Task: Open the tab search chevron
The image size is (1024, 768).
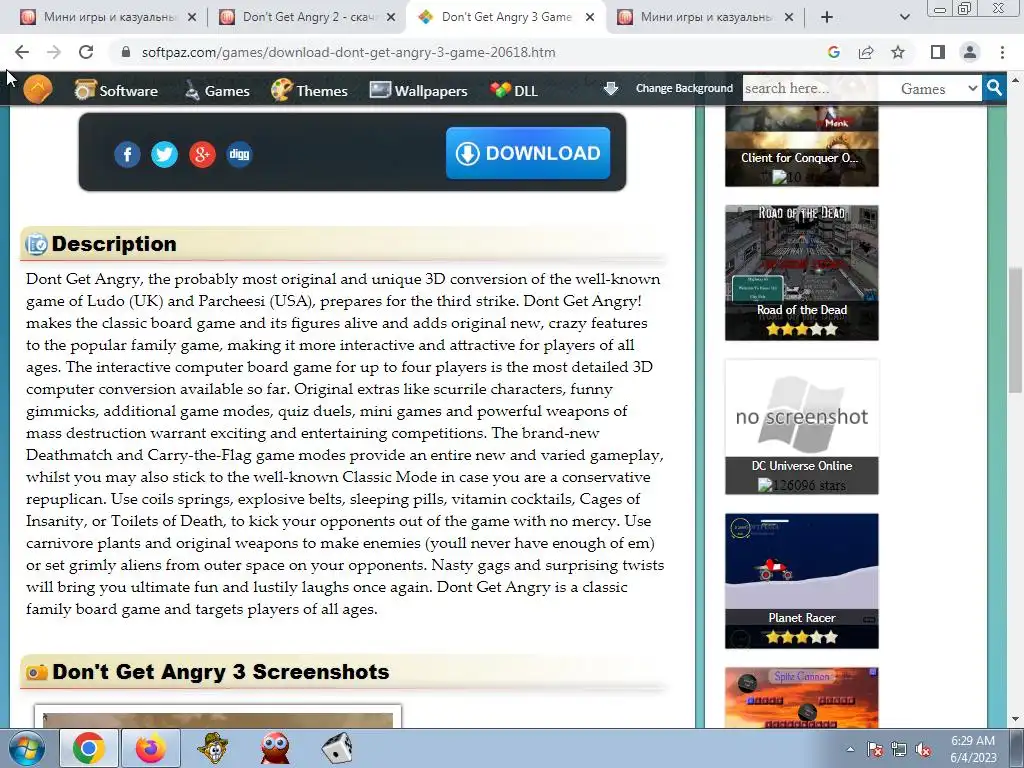Action: [x=904, y=18]
